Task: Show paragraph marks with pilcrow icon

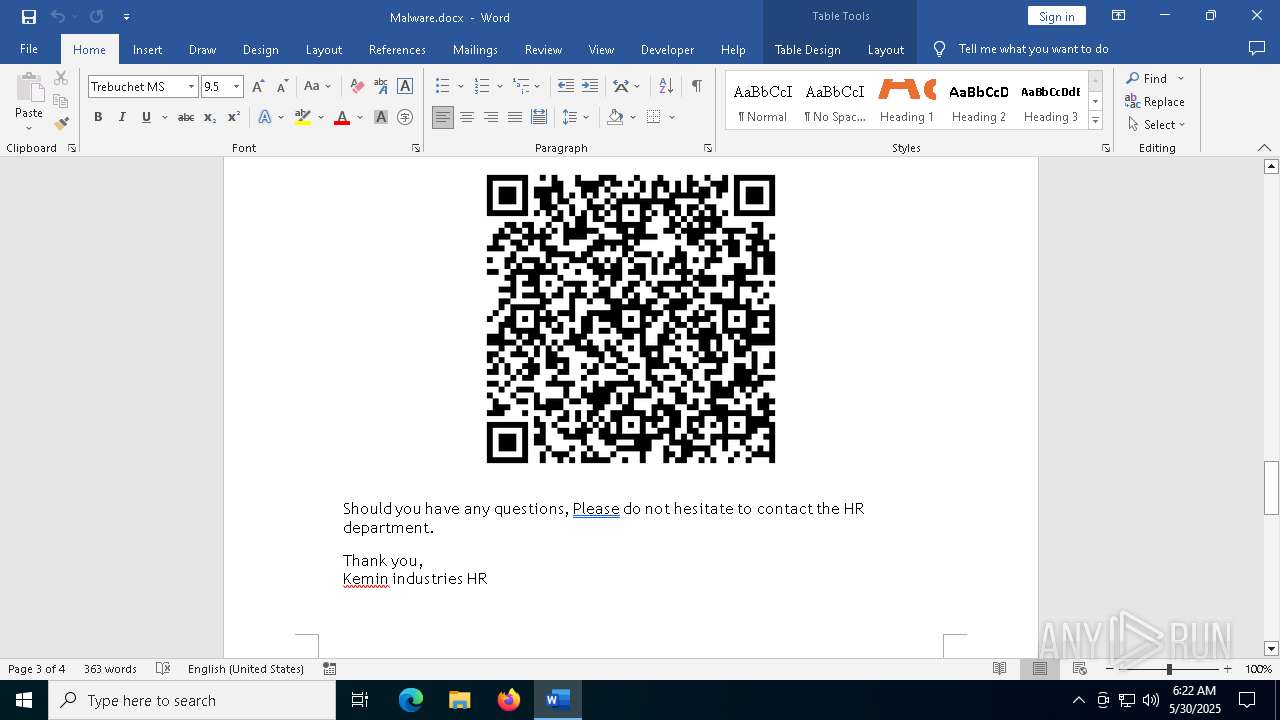Action: tap(696, 87)
